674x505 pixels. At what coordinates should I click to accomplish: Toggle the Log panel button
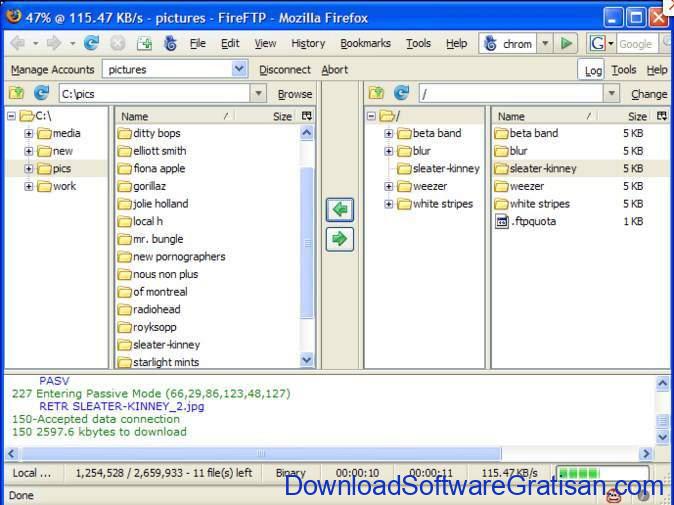point(593,70)
